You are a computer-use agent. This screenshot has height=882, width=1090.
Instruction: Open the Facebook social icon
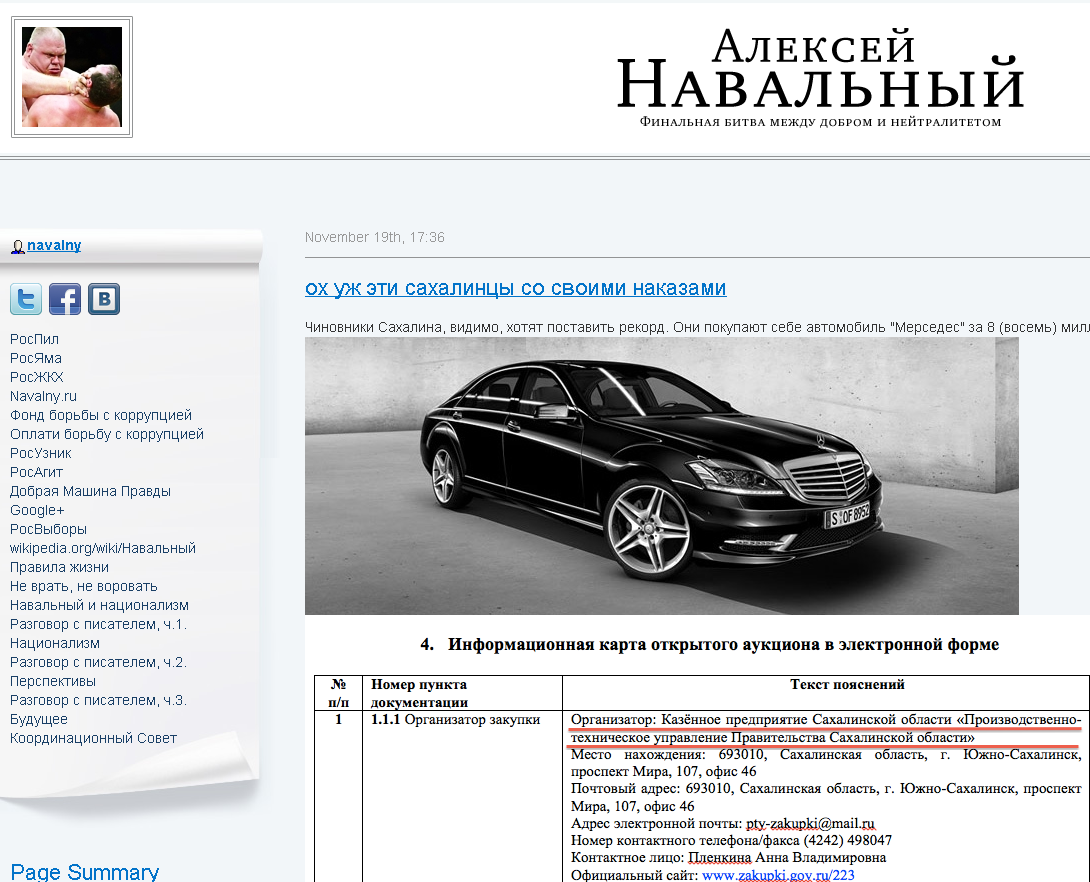point(65,299)
